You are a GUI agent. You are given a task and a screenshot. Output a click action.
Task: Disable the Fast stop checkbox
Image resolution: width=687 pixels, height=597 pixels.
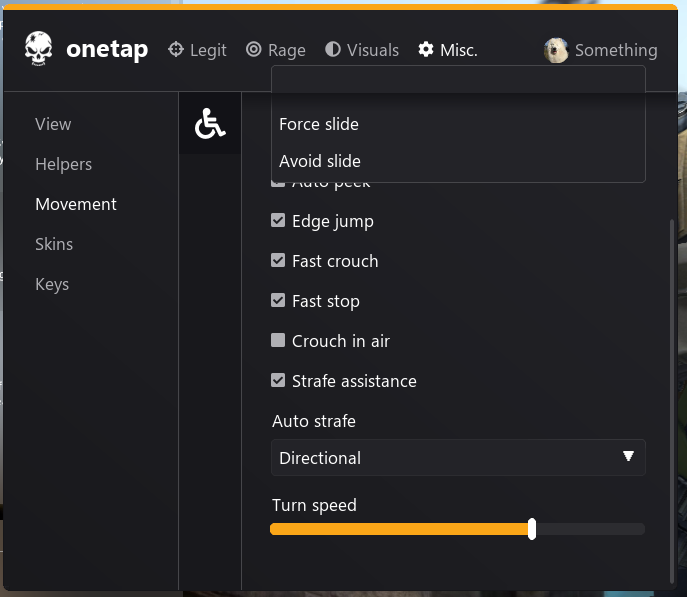(278, 300)
